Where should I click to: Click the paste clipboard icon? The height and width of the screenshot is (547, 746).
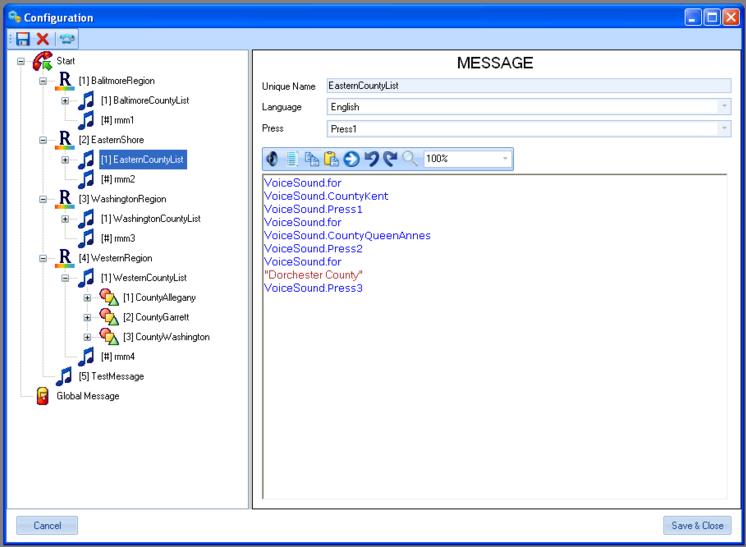click(x=331, y=159)
